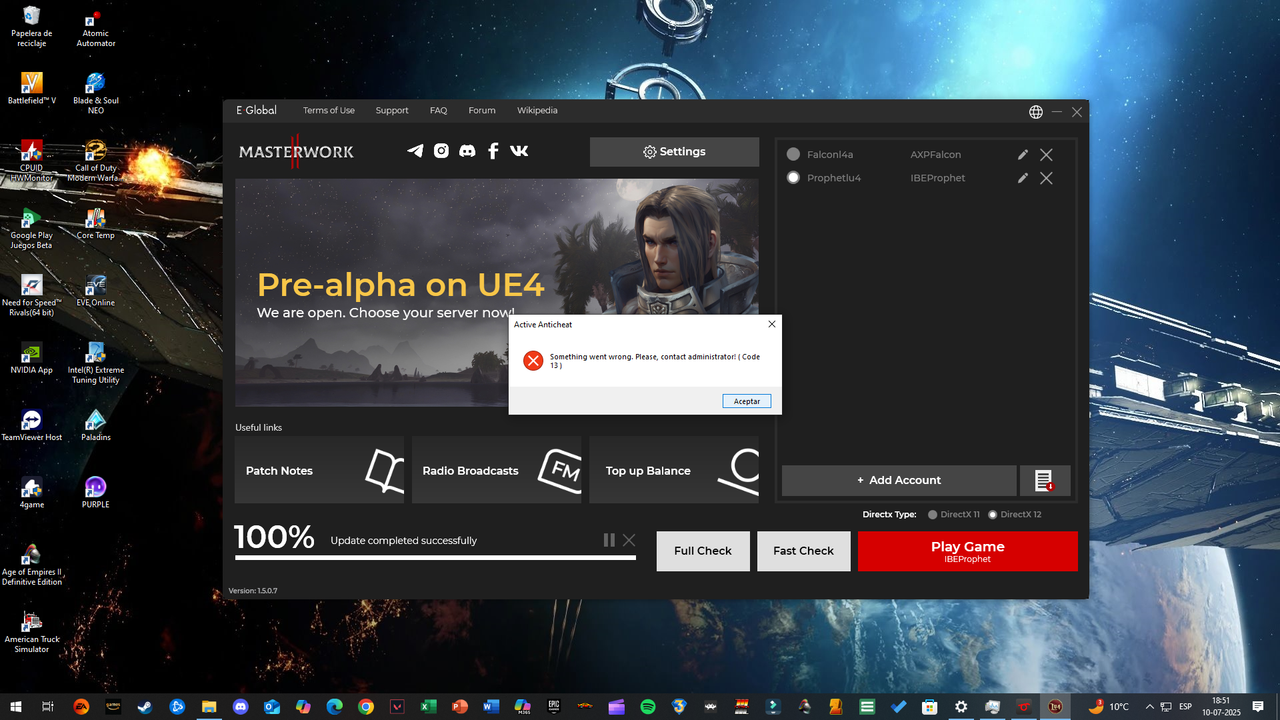The image size is (1280, 720).
Task: Open EVE Online desktop shortcut
Action: (96, 290)
